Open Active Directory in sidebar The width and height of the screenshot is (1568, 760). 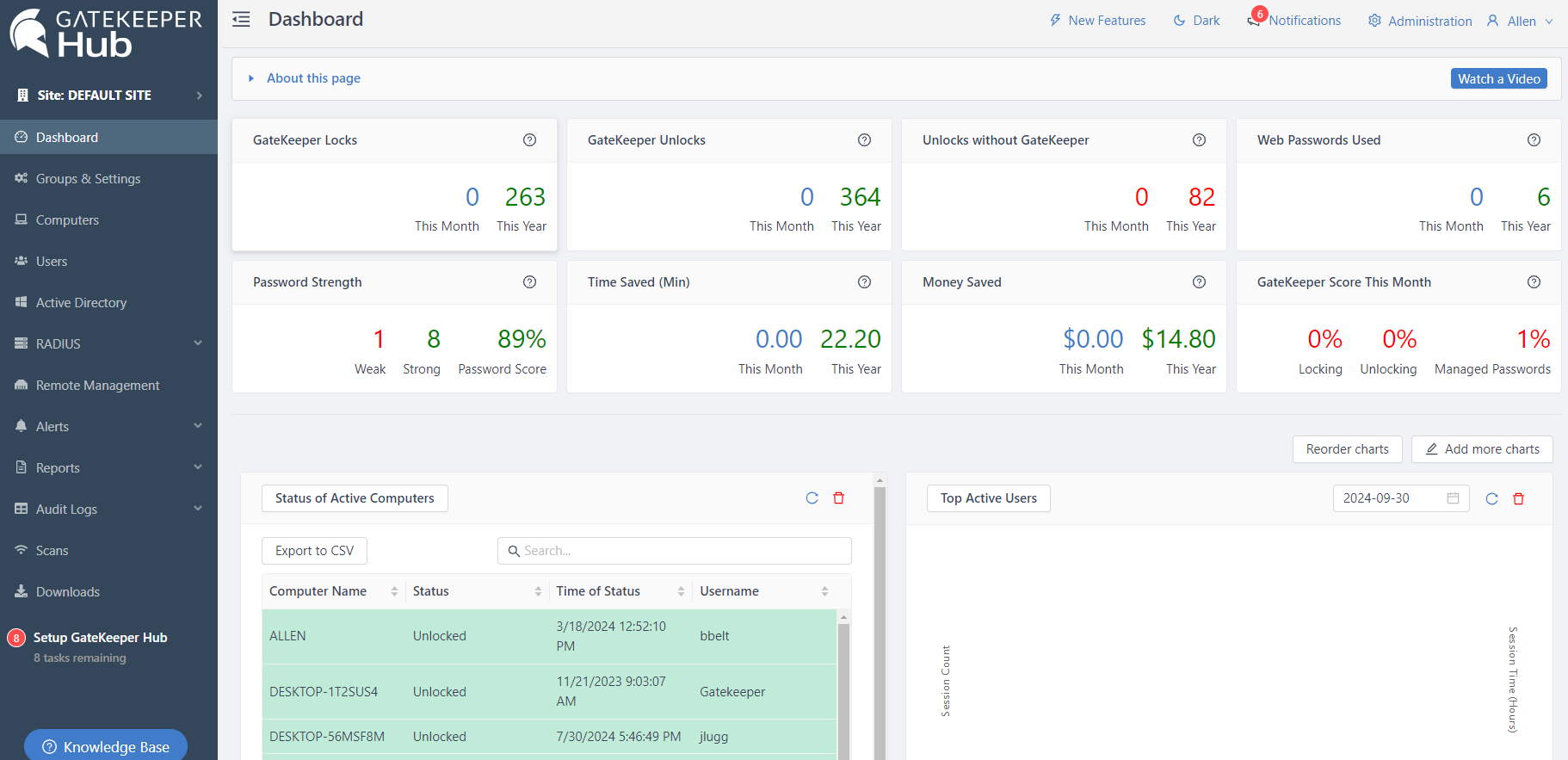[x=108, y=302]
